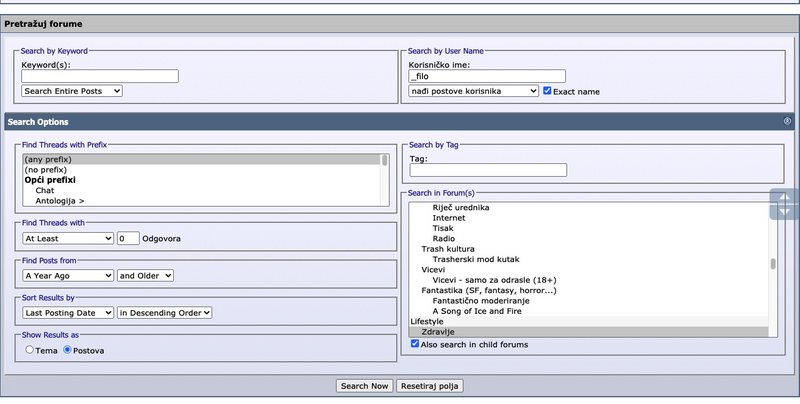
Task: Select Fantastično moderiranje forum
Action: point(589,300)
